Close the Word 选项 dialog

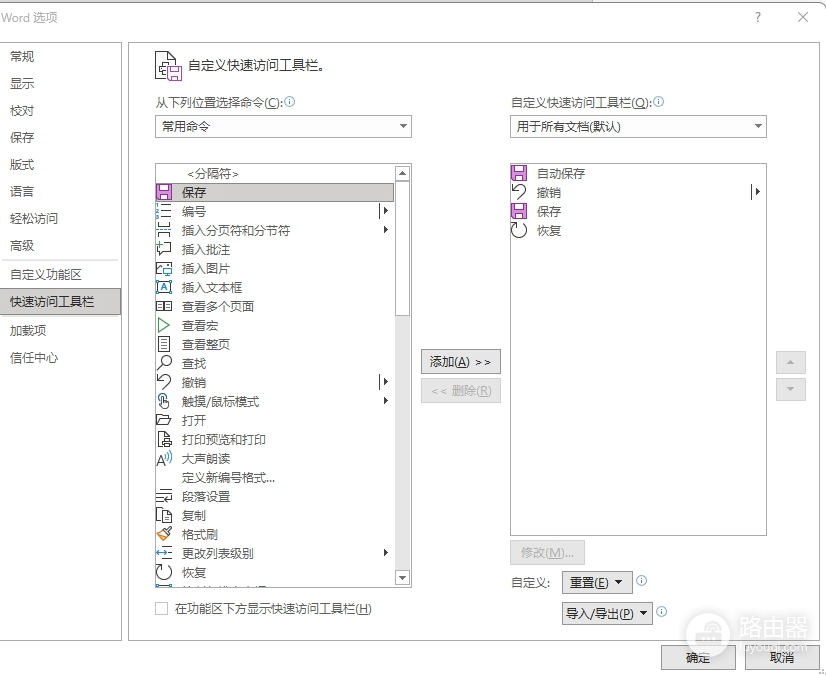tap(803, 17)
